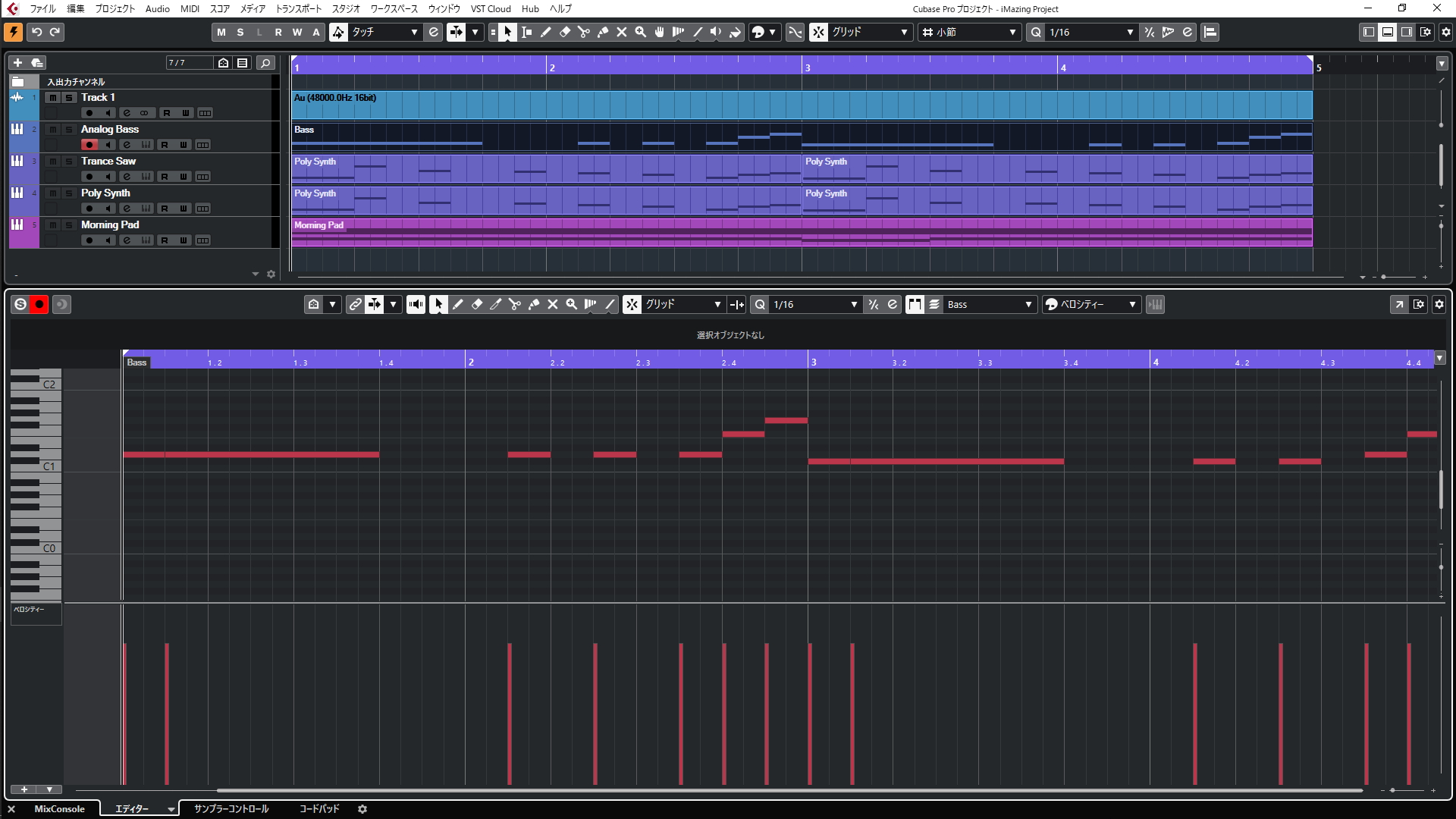Select the Morning Pad MIDI part
This screenshot has width=1456, height=819.
(x=802, y=233)
